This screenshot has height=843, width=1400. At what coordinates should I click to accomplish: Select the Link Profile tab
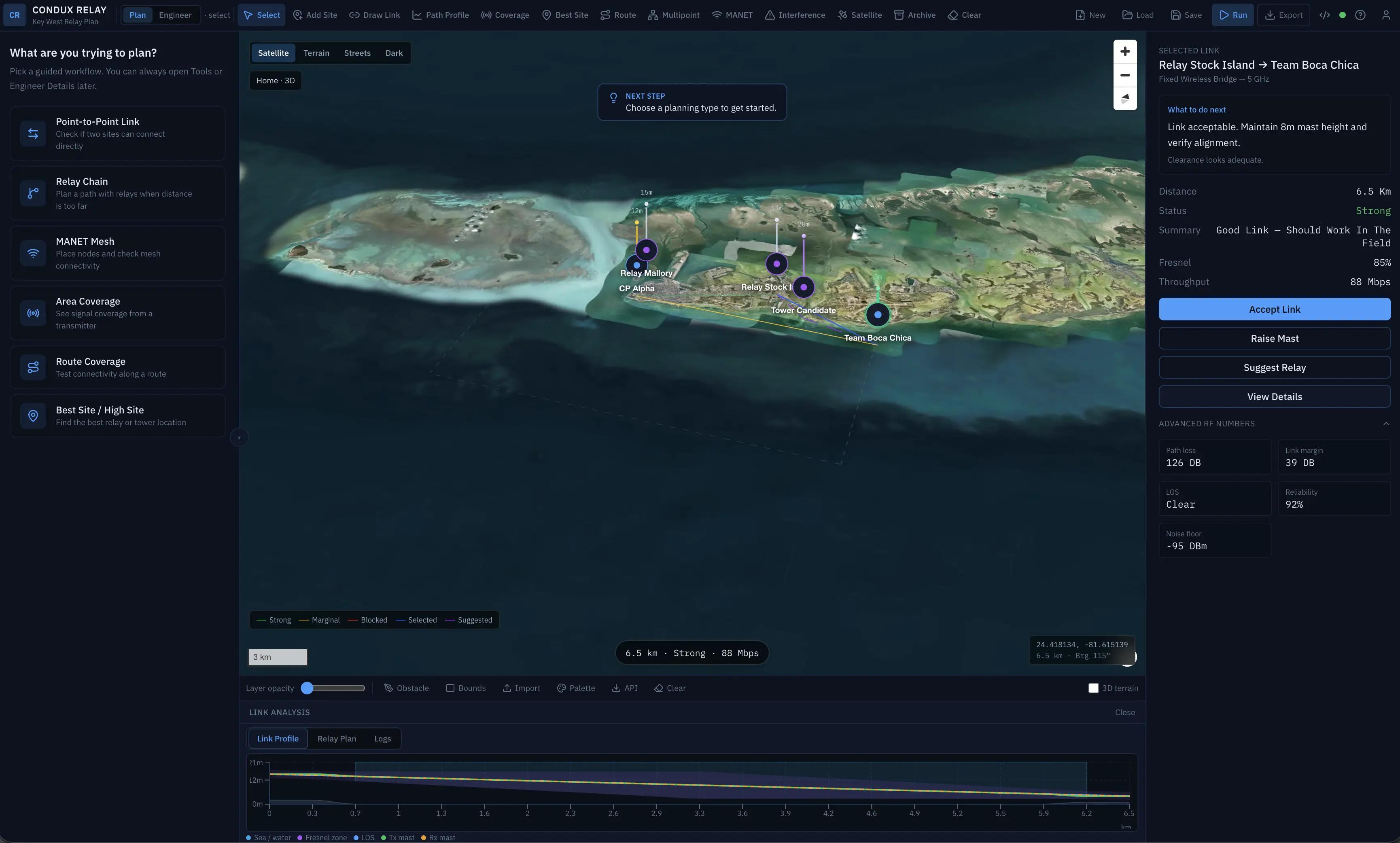(278, 739)
